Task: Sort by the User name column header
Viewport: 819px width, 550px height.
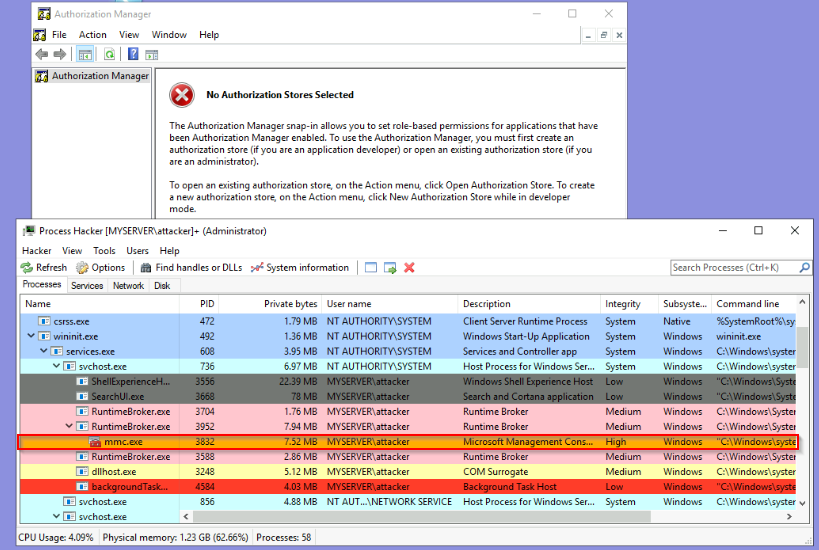Action: (x=389, y=303)
